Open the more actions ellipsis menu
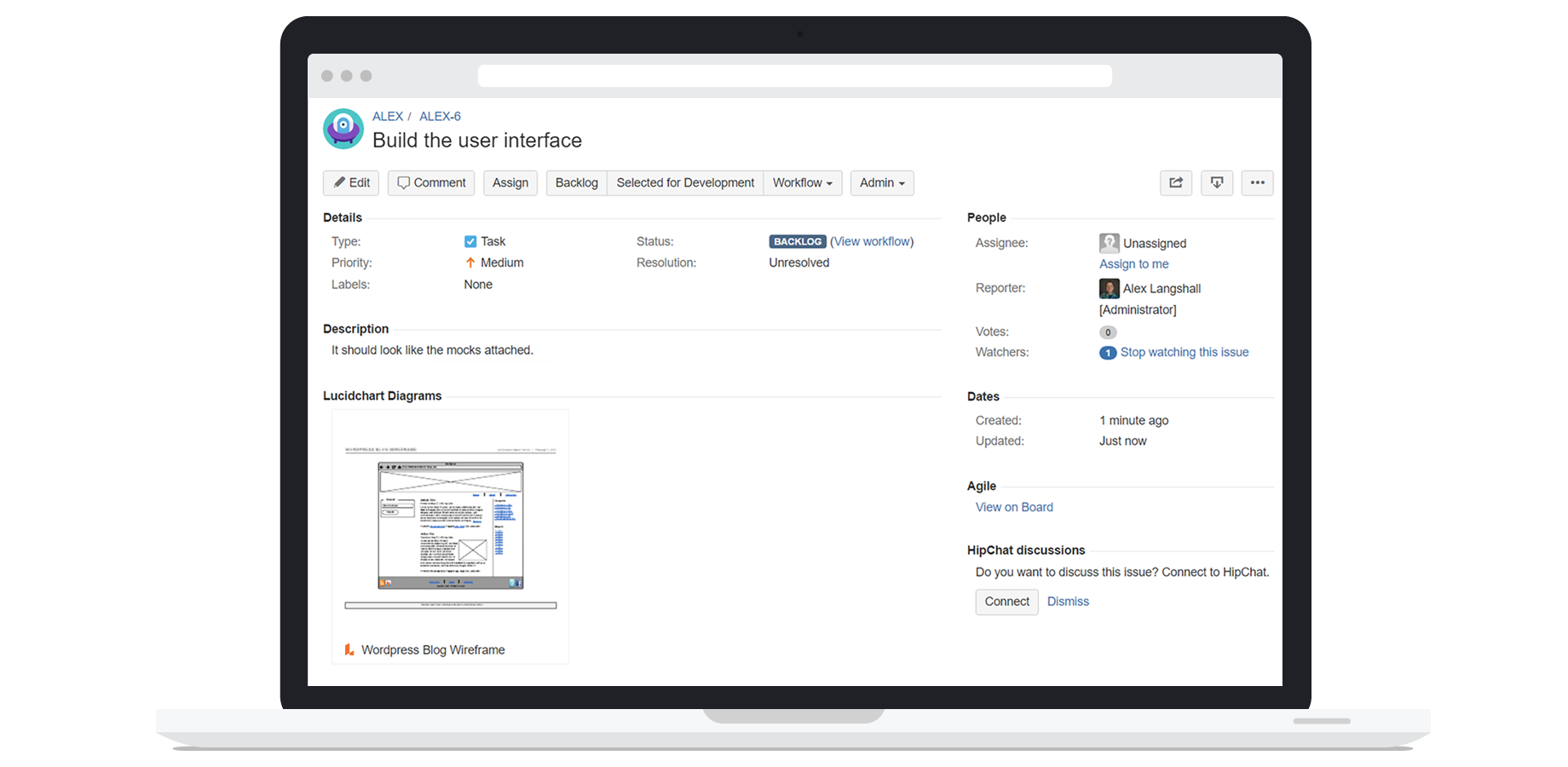 [1258, 182]
